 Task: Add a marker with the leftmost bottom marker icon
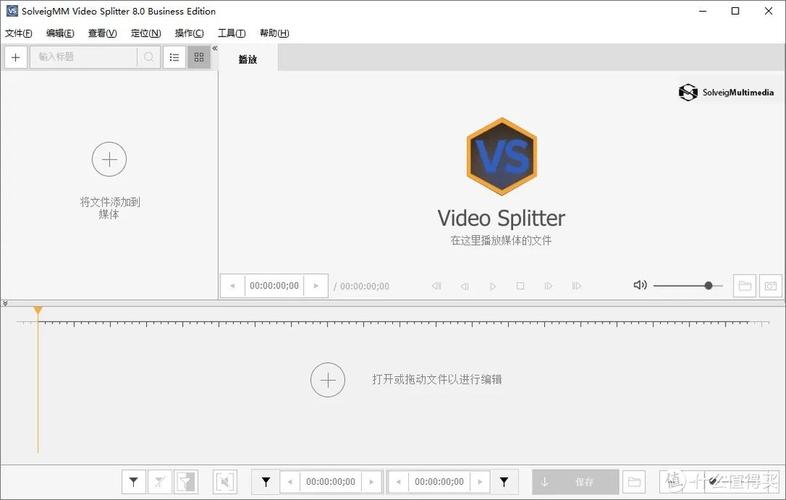134,482
